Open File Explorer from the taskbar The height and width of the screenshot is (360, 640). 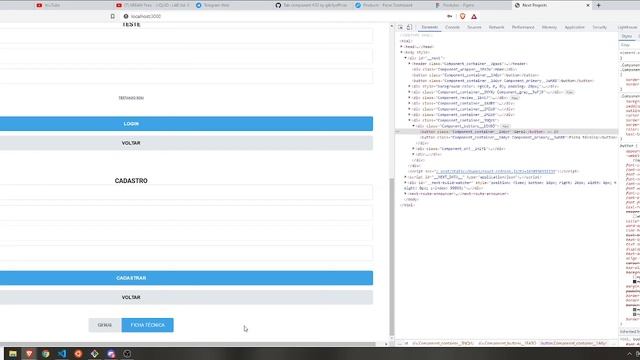click(x=13, y=354)
